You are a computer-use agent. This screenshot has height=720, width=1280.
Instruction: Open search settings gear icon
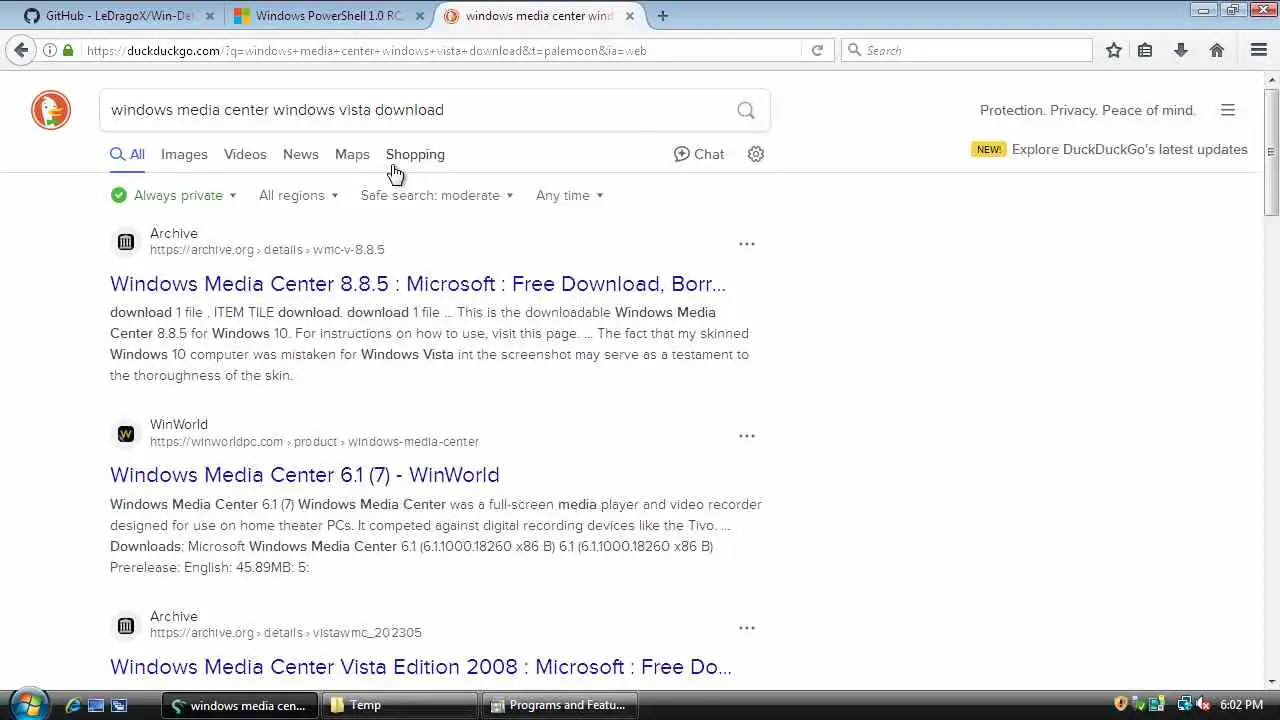(756, 154)
